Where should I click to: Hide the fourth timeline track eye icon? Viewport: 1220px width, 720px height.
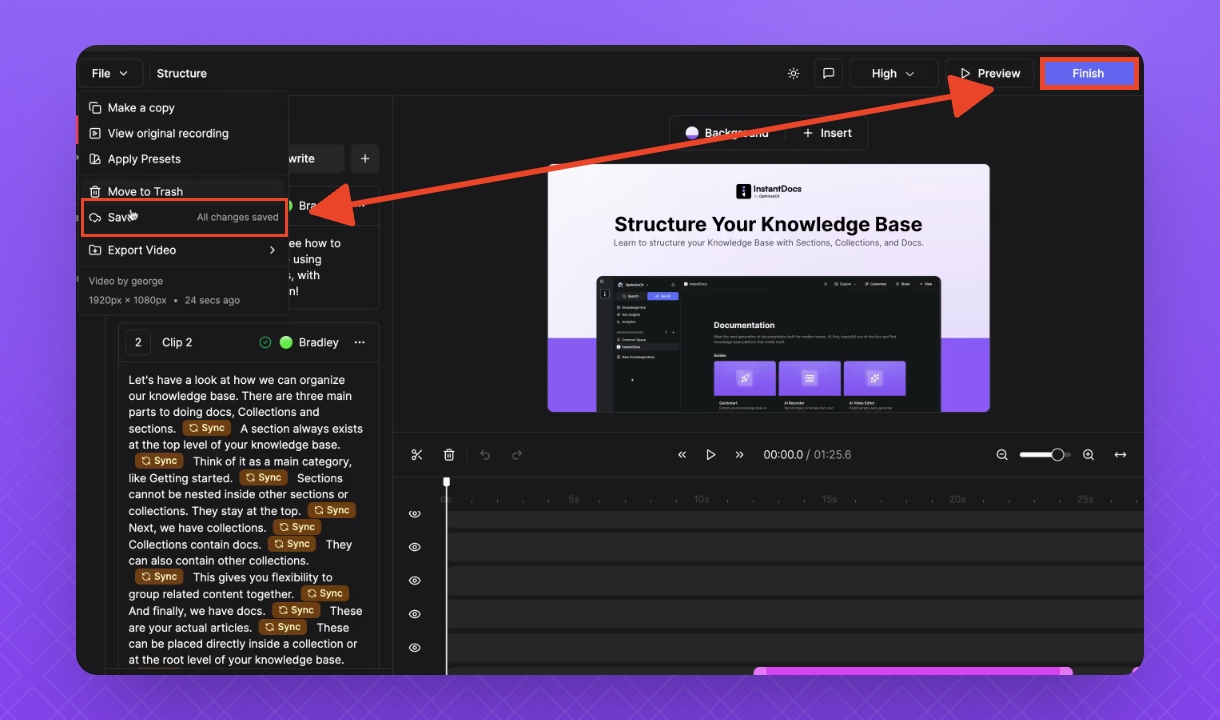(x=414, y=614)
